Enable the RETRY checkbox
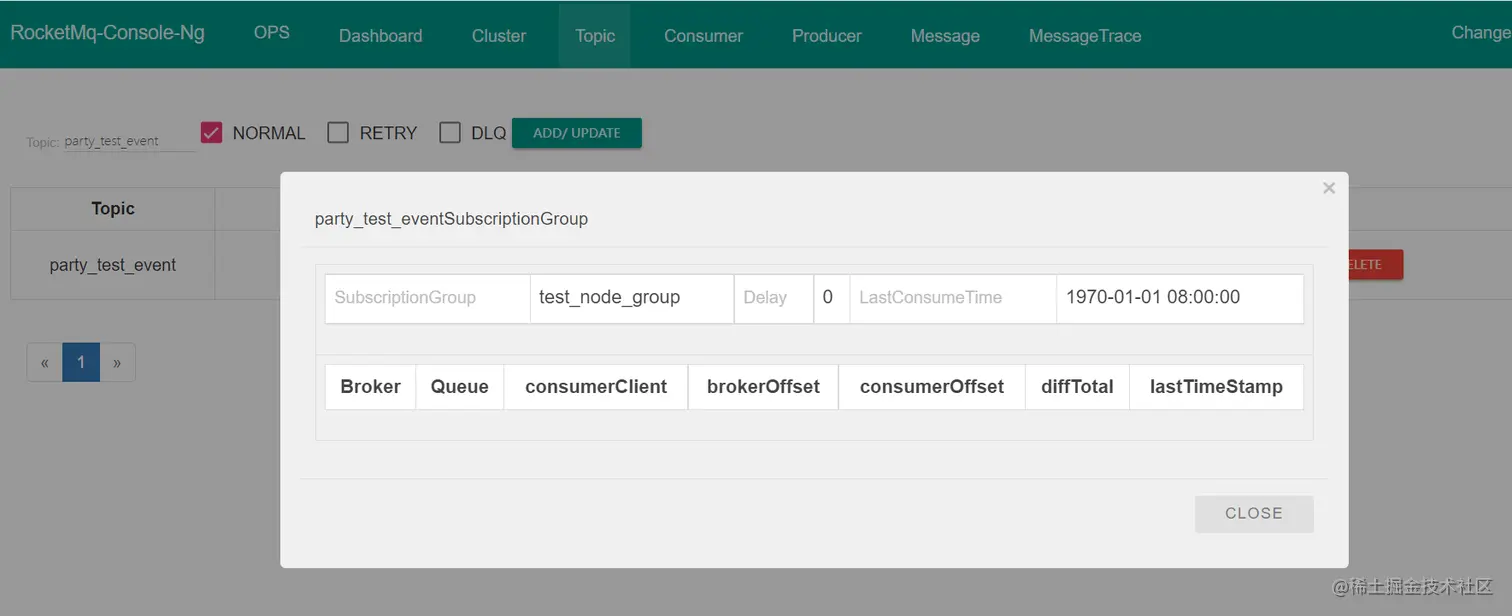1512x616 pixels. 338,133
